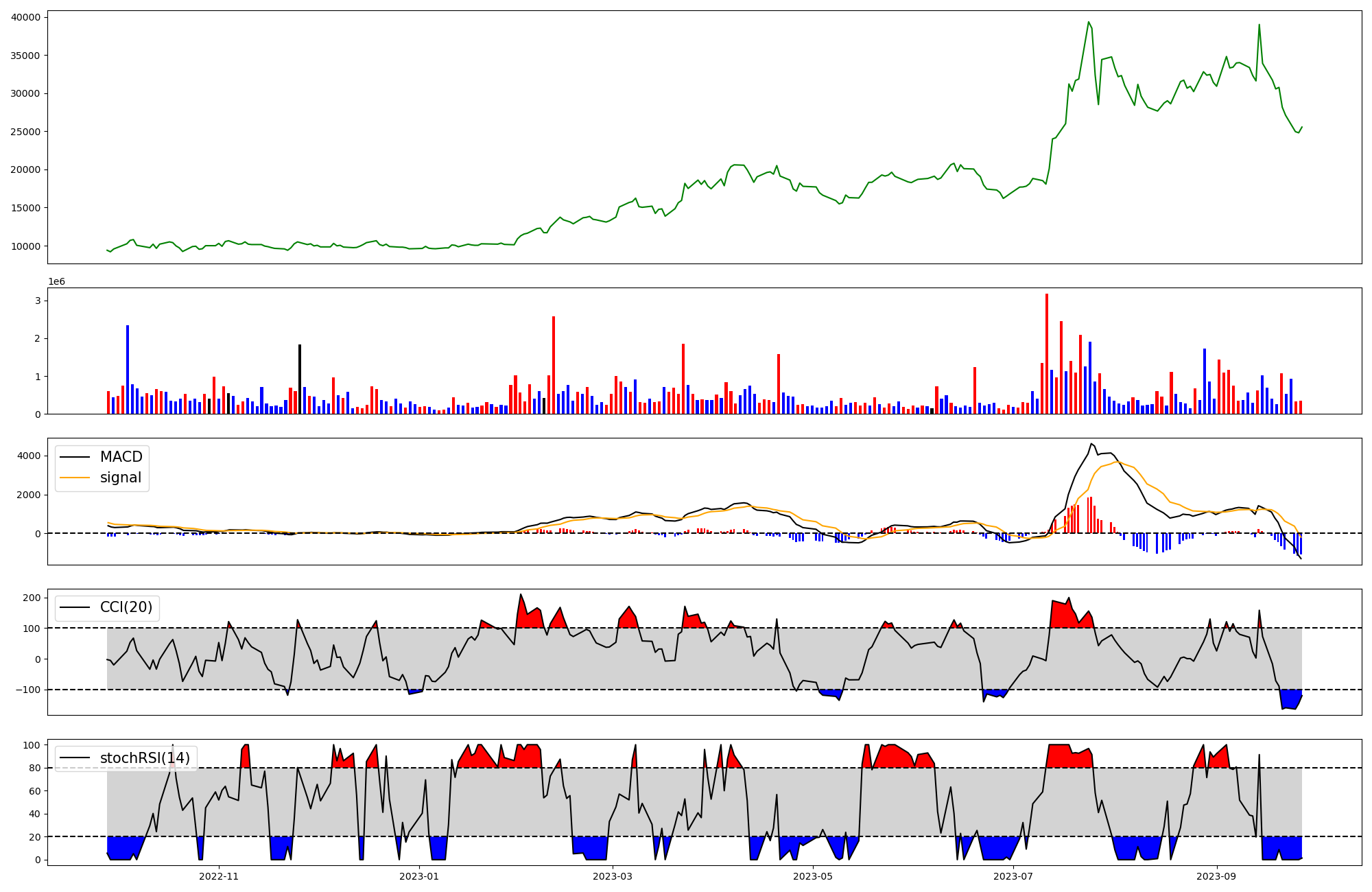Click the 40000 price axis tick label
The height and width of the screenshot is (892, 1372).
pos(25,17)
